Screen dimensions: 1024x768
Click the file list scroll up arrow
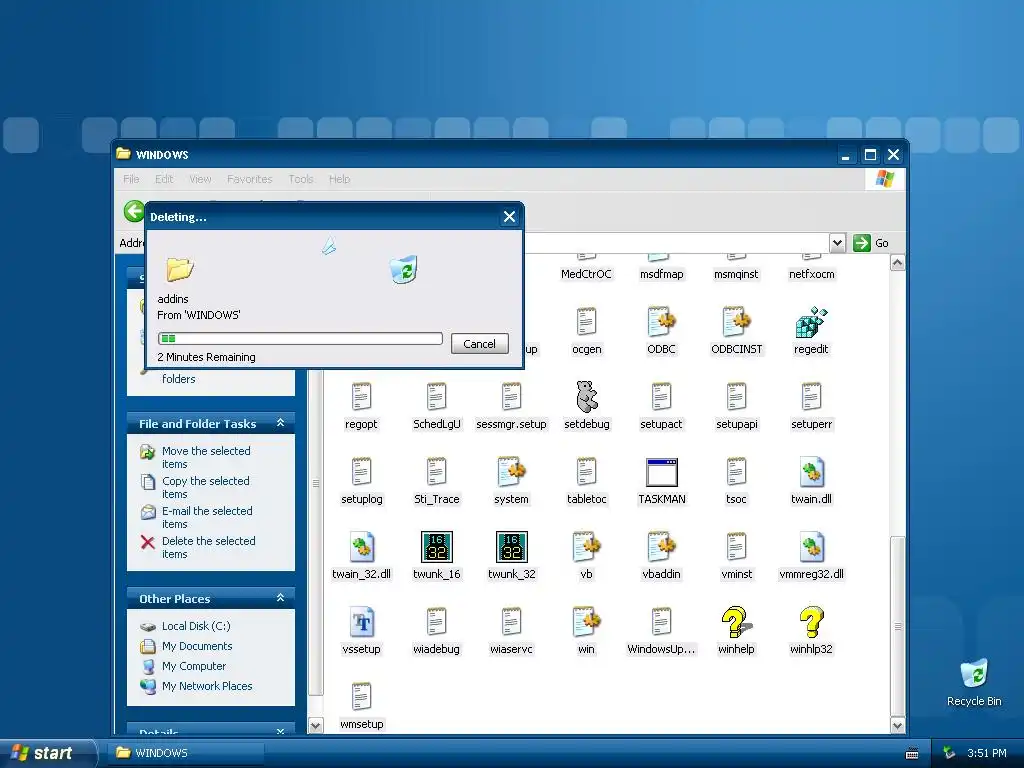coord(897,263)
